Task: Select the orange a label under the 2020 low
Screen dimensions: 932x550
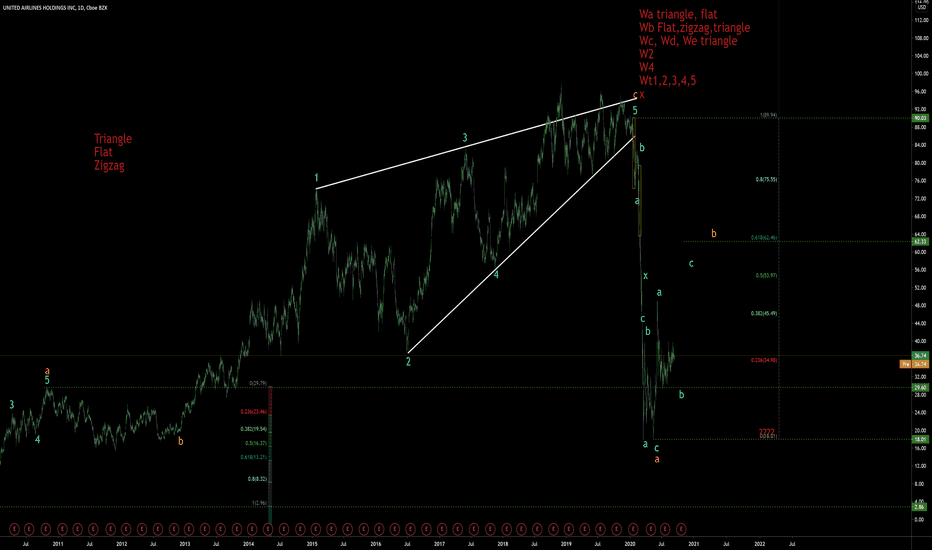Action: click(657, 459)
